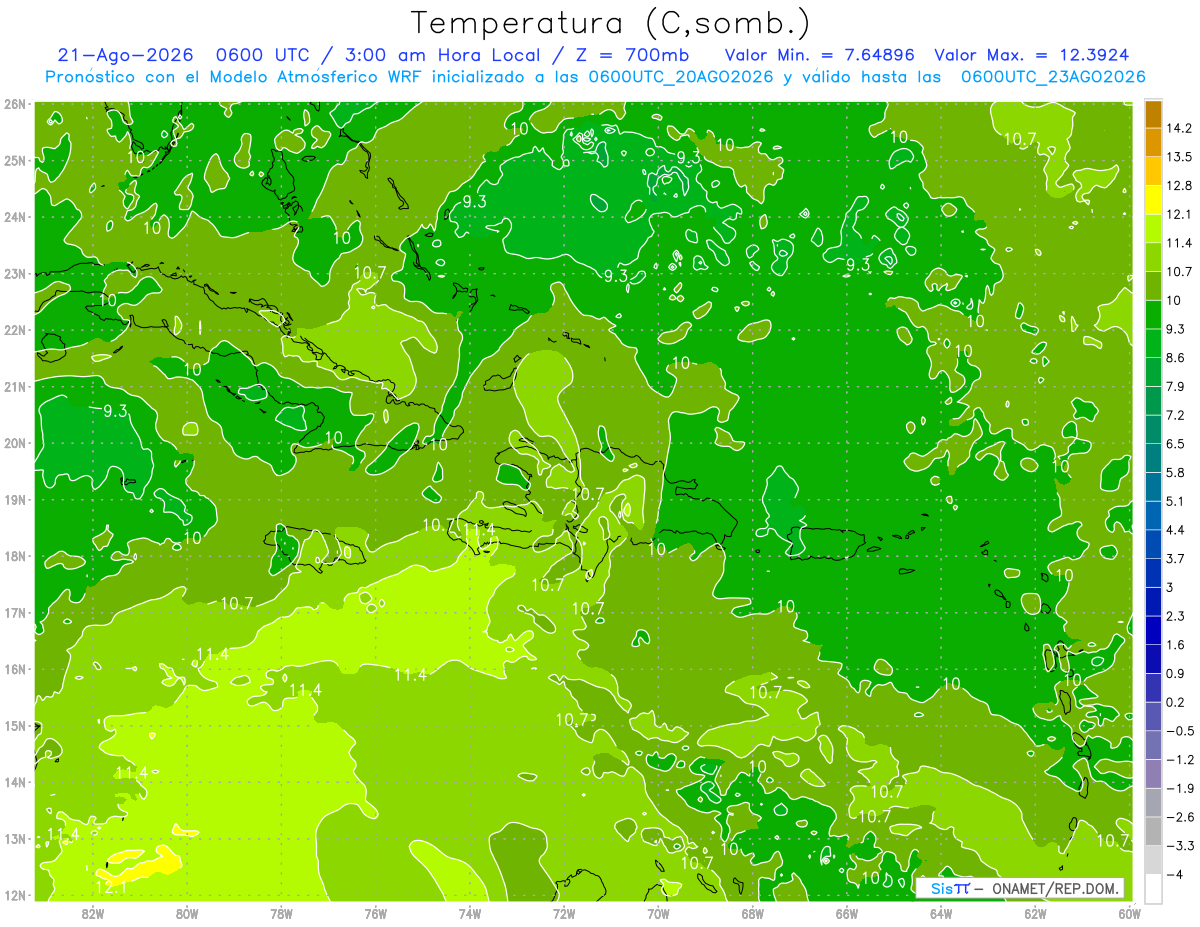1200x927 pixels.
Task: Click the '0600UTC_20AGO2026' initialization timestamp
Action: 680,77
